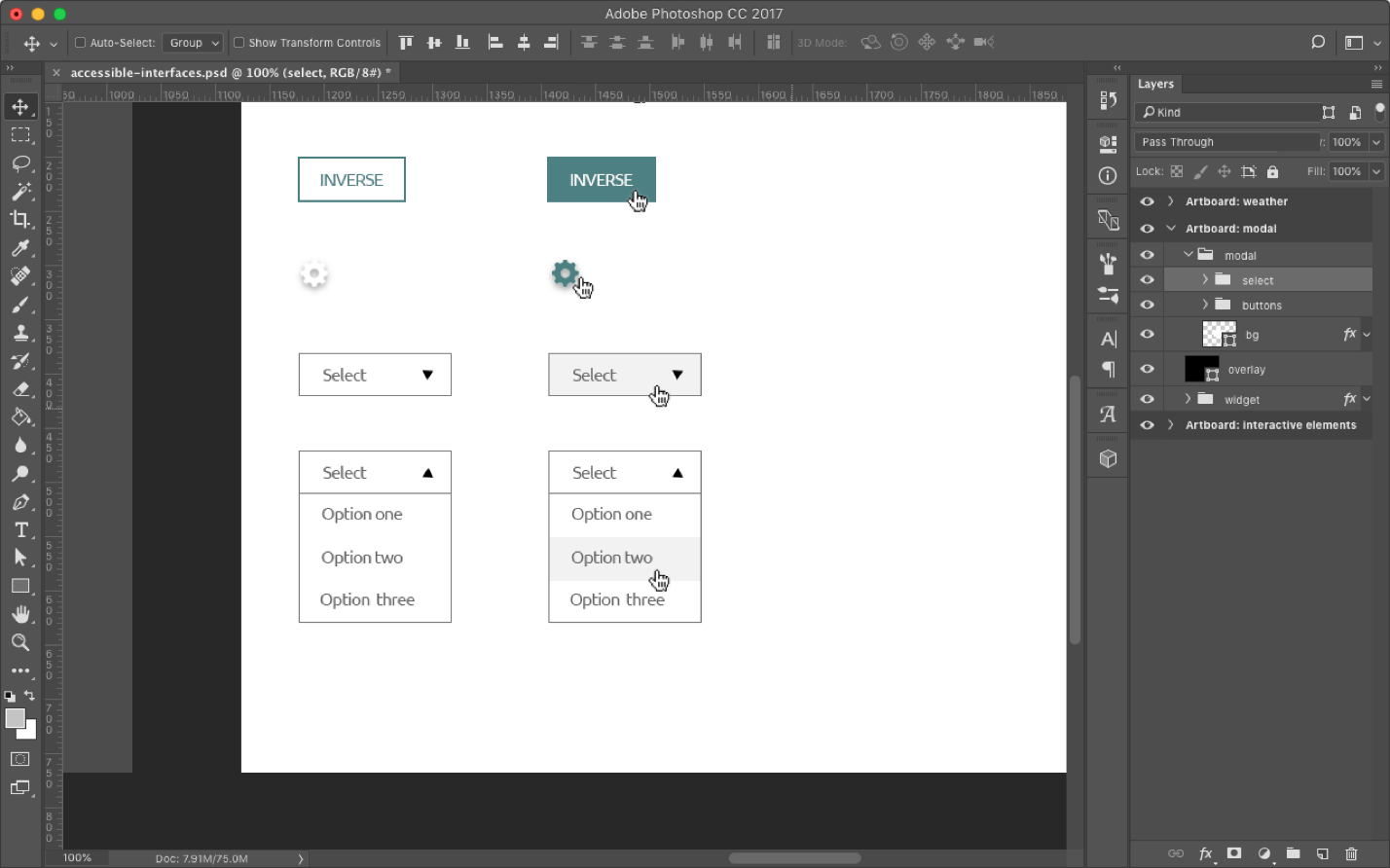1390x868 pixels.
Task: Select the Dodge tool
Action: [x=20, y=474]
